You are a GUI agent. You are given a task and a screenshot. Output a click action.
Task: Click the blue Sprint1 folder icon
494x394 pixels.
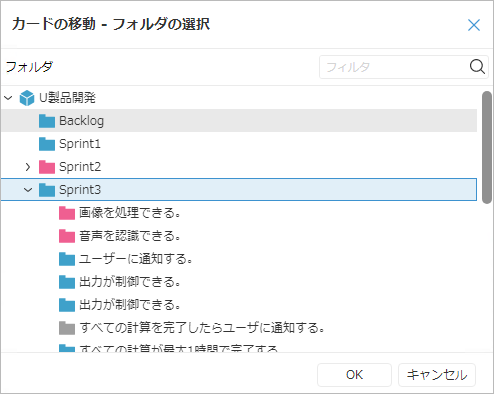point(47,144)
